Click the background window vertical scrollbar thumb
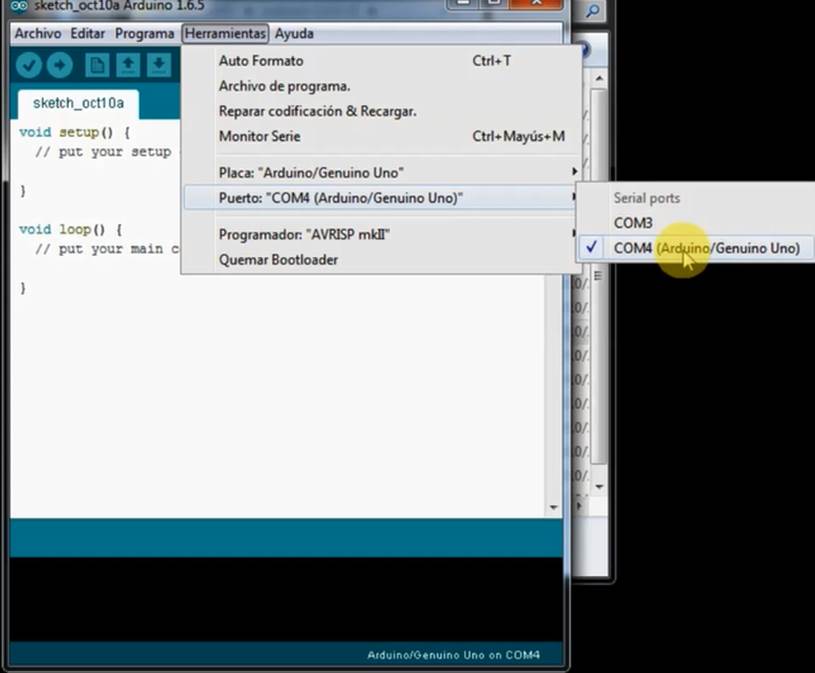The width and height of the screenshot is (815, 673). (x=599, y=275)
